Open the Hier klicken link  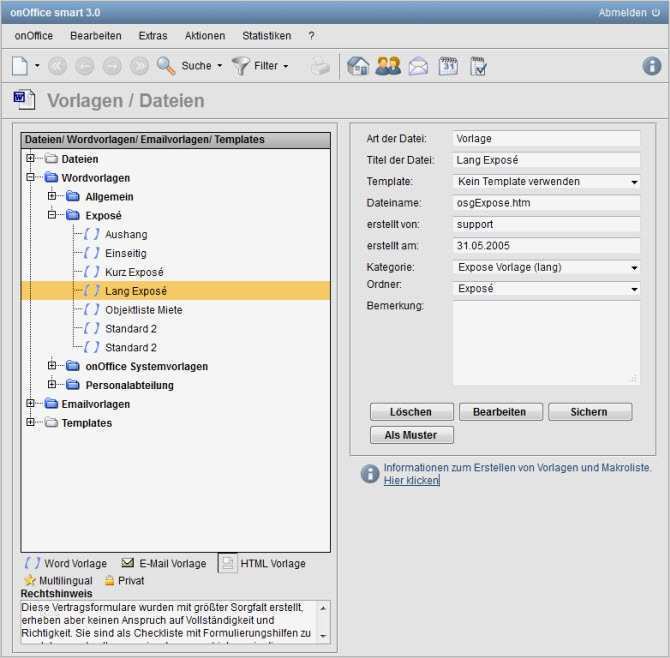pyautogui.click(x=411, y=480)
